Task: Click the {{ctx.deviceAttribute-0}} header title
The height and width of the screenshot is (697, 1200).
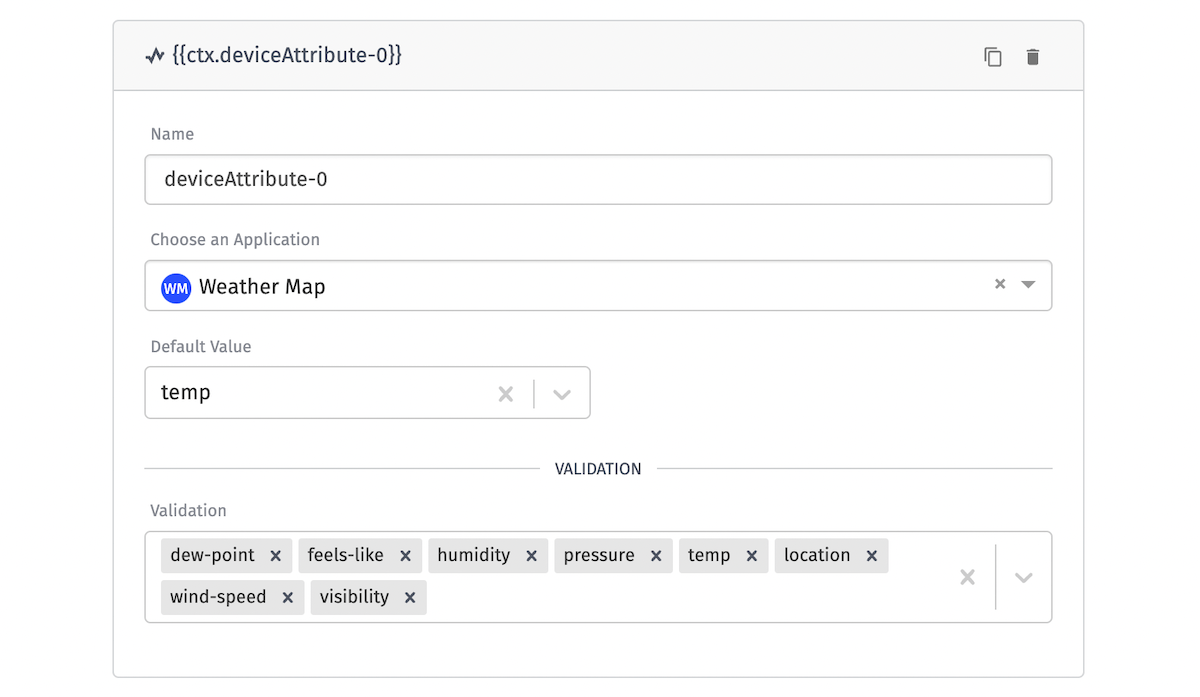Action: tap(287, 56)
